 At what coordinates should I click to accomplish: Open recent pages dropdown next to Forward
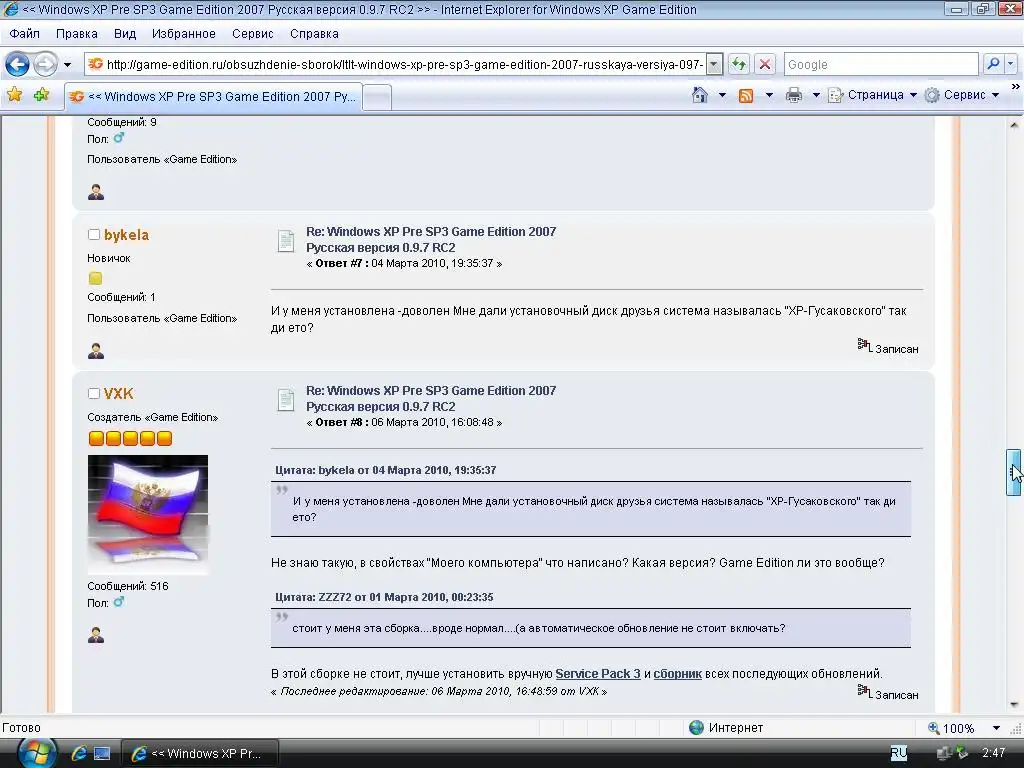click(67, 65)
